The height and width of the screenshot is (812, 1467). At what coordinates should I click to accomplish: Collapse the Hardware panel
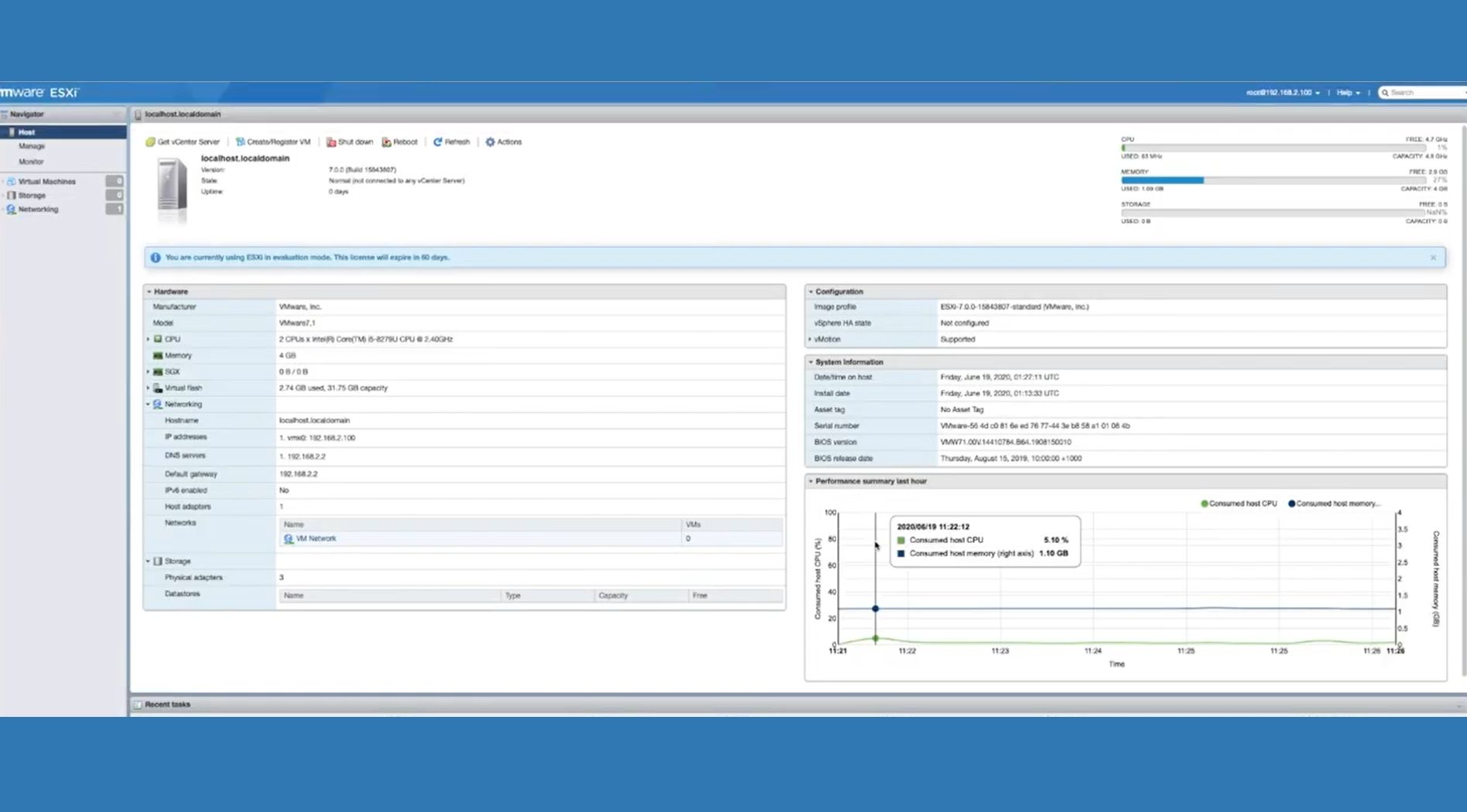click(149, 292)
